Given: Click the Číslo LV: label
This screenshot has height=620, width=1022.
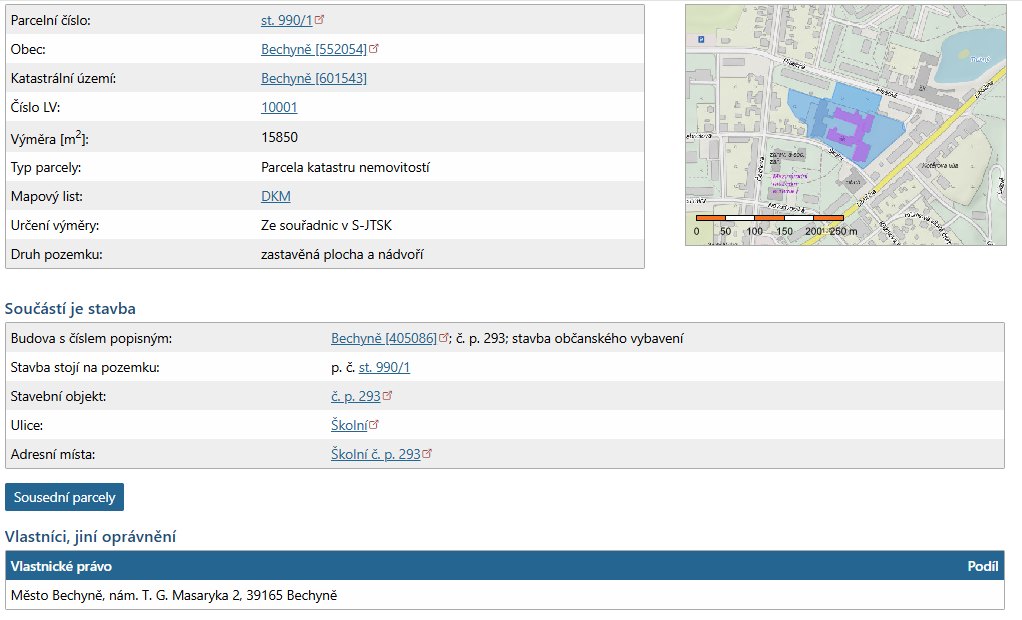Looking at the screenshot, I should pyautogui.click(x=35, y=108).
